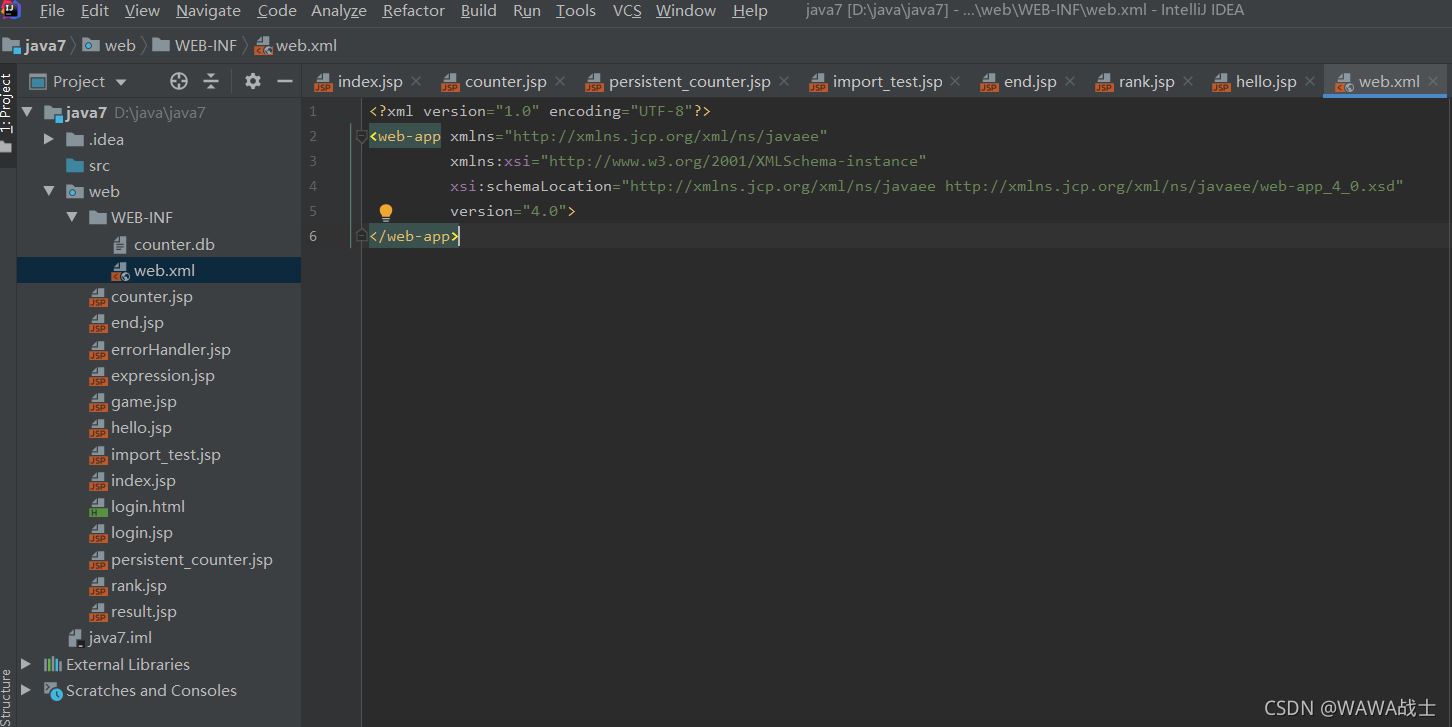Open the VCS menu
Viewport: 1452px width, 727px height.
click(626, 11)
